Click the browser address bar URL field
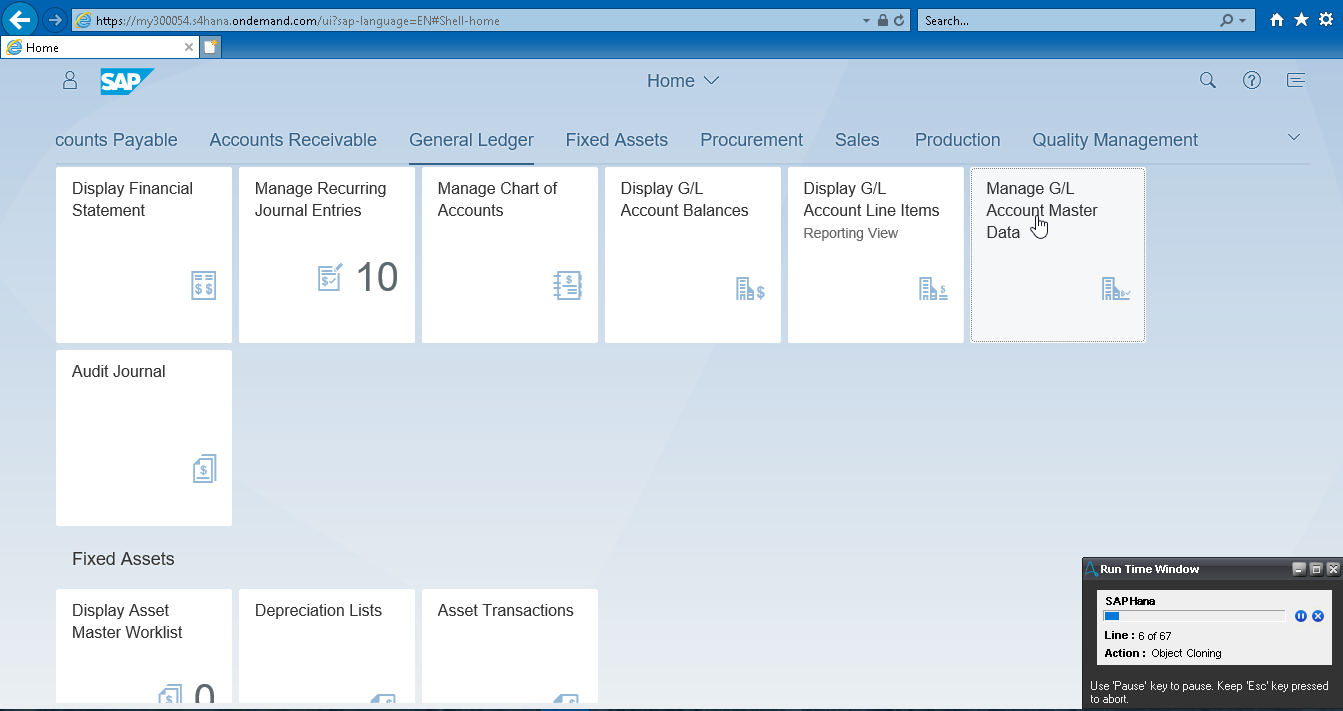 coord(470,20)
